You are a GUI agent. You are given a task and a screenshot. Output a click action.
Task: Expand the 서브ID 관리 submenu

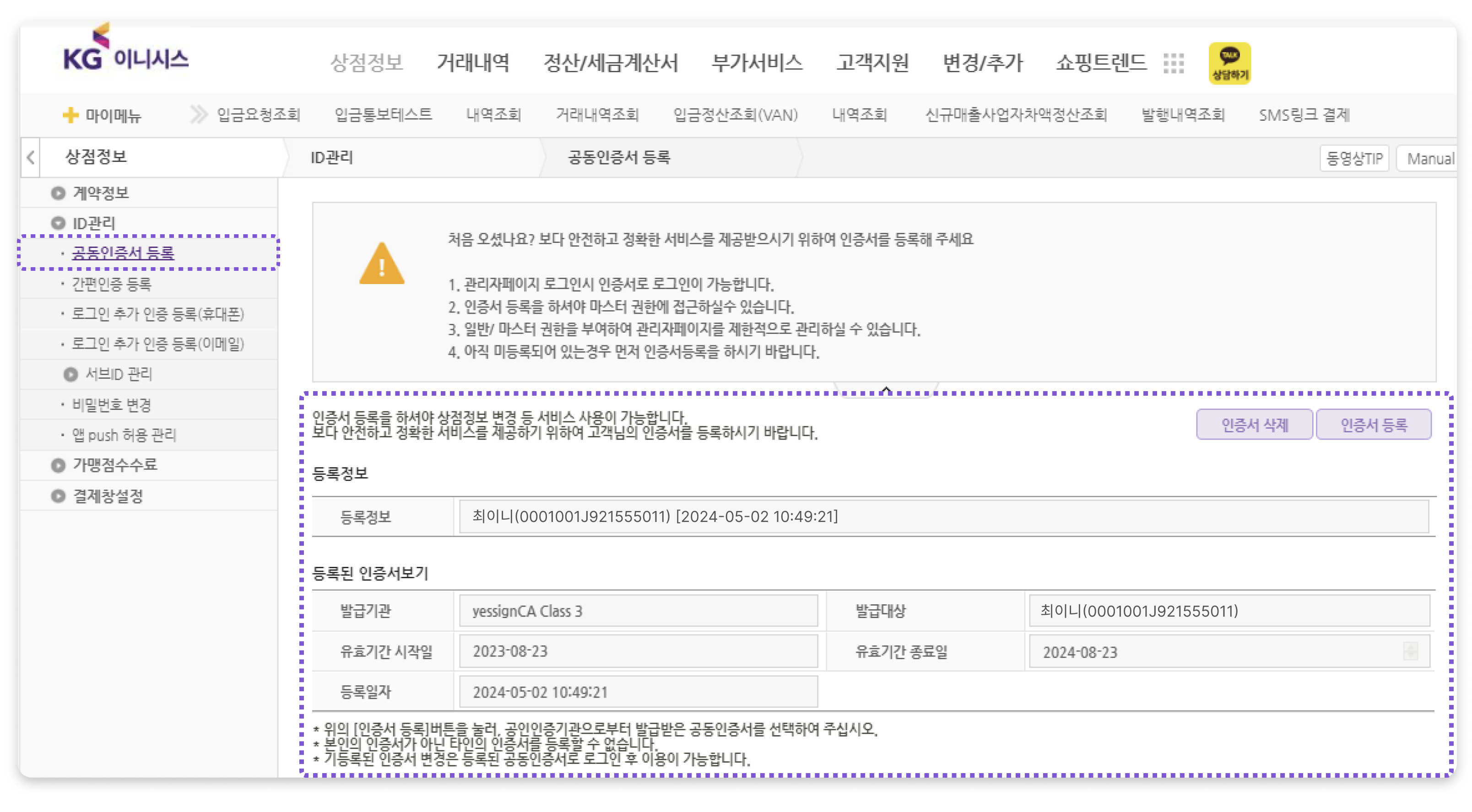pyautogui.click(x=70, y=374)
